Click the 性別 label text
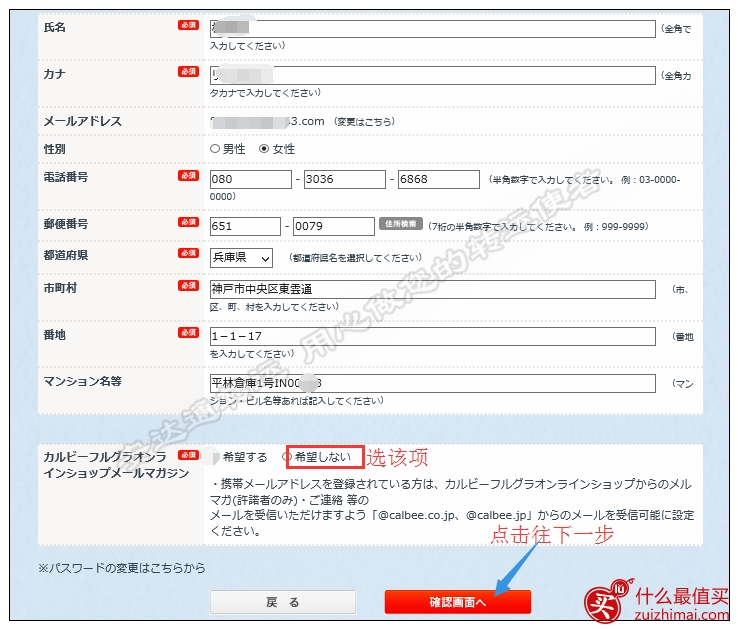The height and width of the screenshot is (629, 738). click(x=55, y=149)
